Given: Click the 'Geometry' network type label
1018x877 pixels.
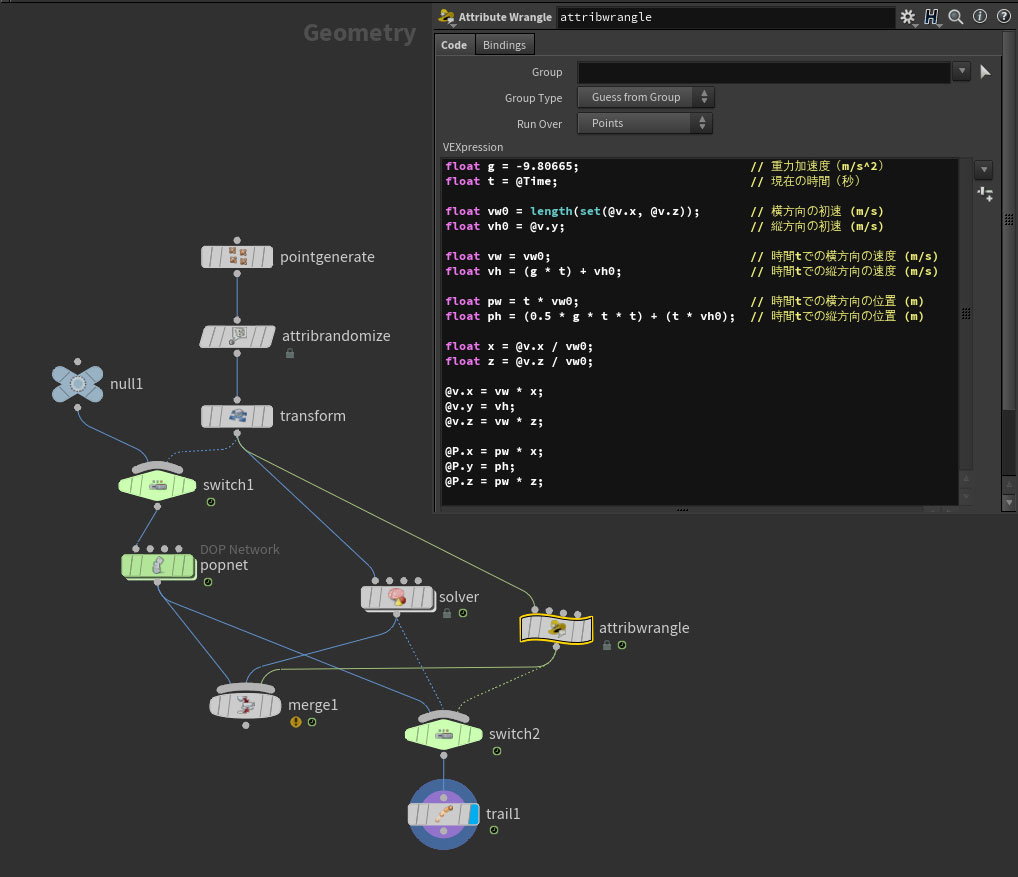Looking at the screenshot, I should coord(360,33).
